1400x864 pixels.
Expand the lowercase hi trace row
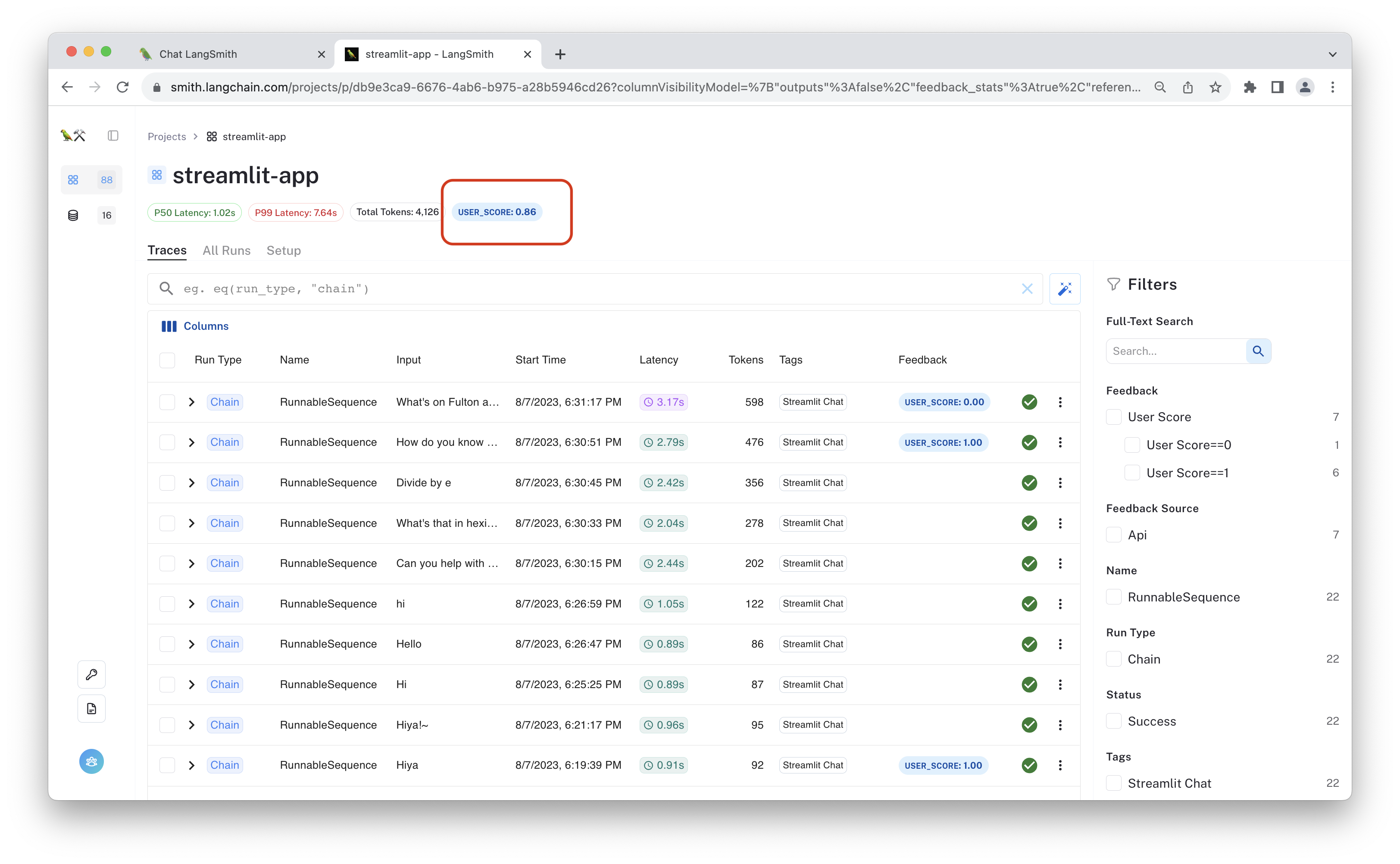click(x=191, y=604)
